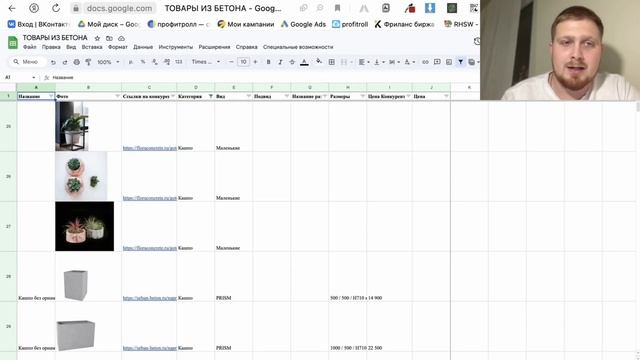
Task: Open the Файл menu
Action: [29, 47]
